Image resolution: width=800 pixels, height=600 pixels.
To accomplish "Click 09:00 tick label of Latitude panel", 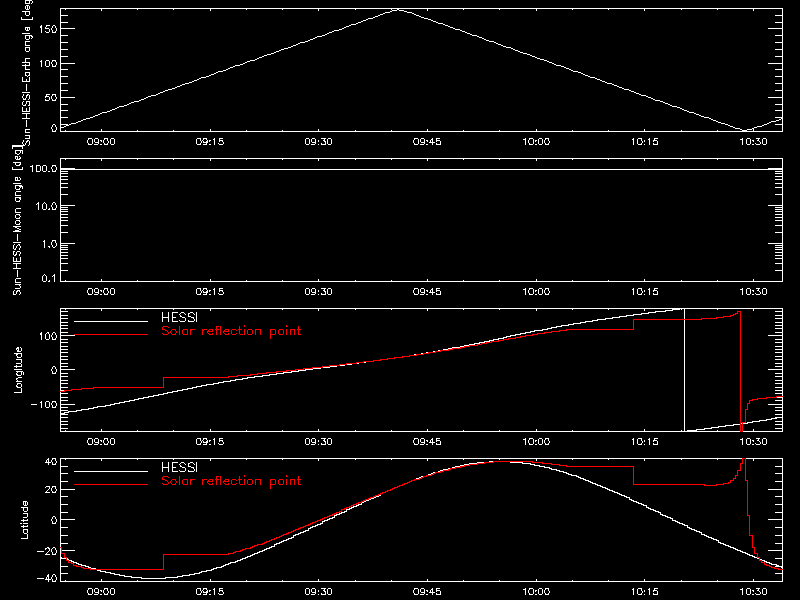I will pyautogui.click(x=101, y=592).
